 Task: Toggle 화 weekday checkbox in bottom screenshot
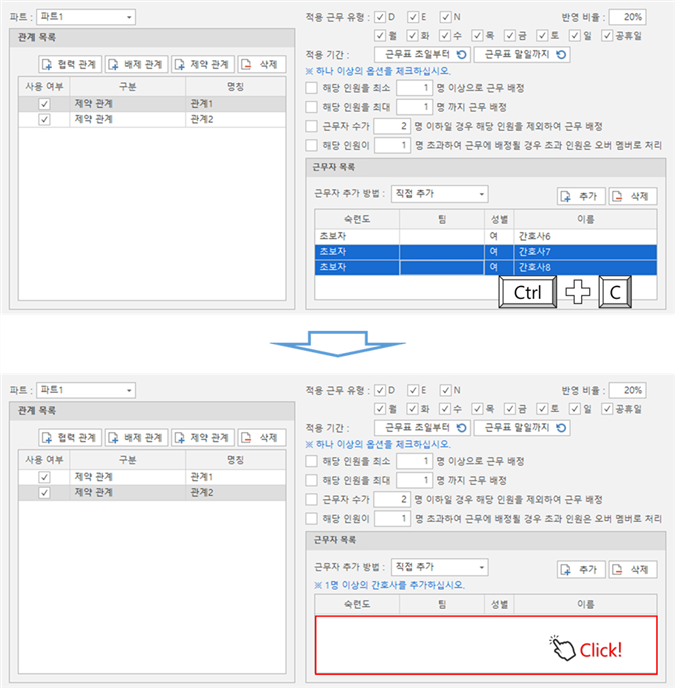pyautogui.click(x=413, y=409)
